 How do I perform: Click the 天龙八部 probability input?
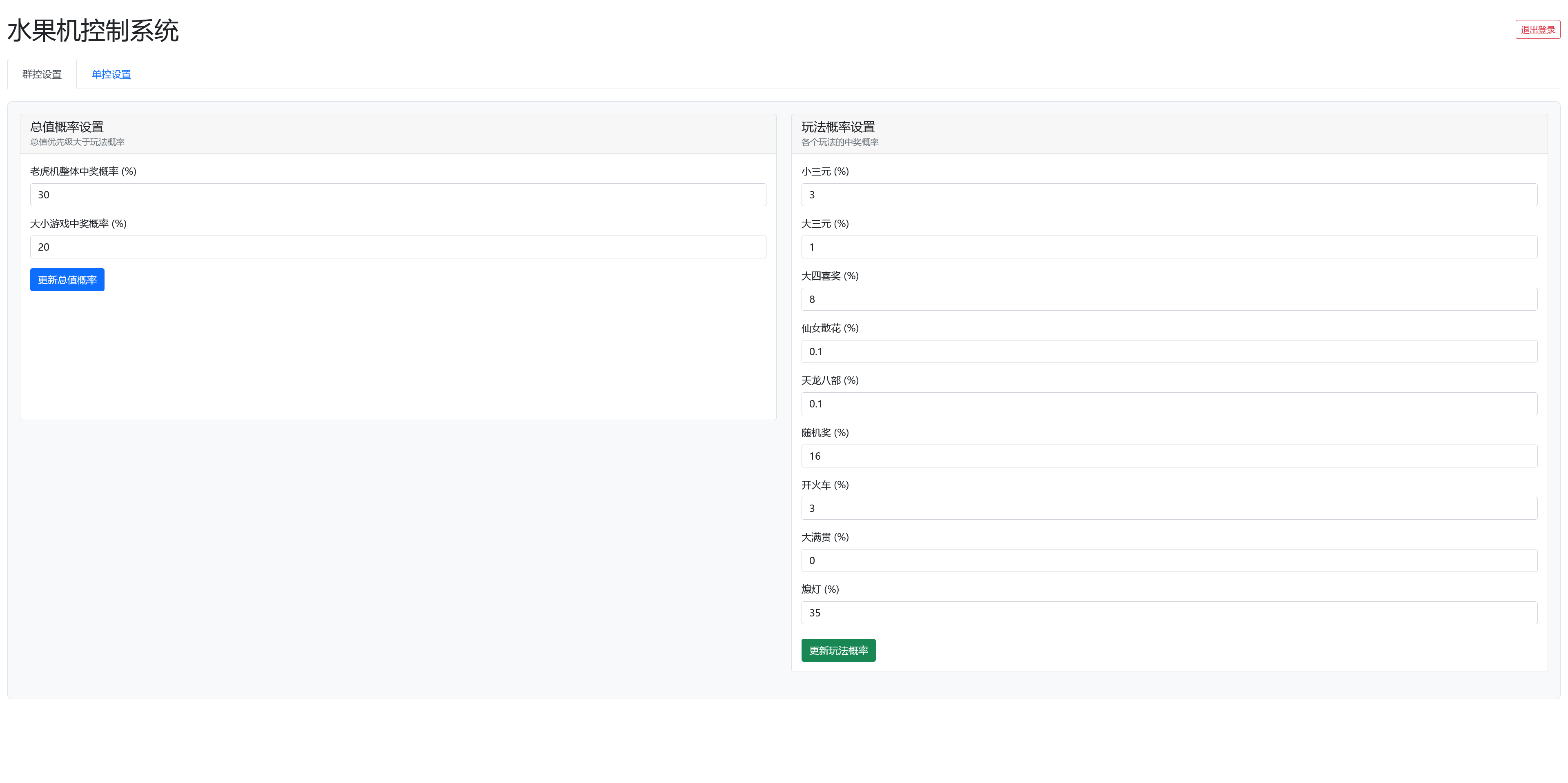[x=1169, y=404]
